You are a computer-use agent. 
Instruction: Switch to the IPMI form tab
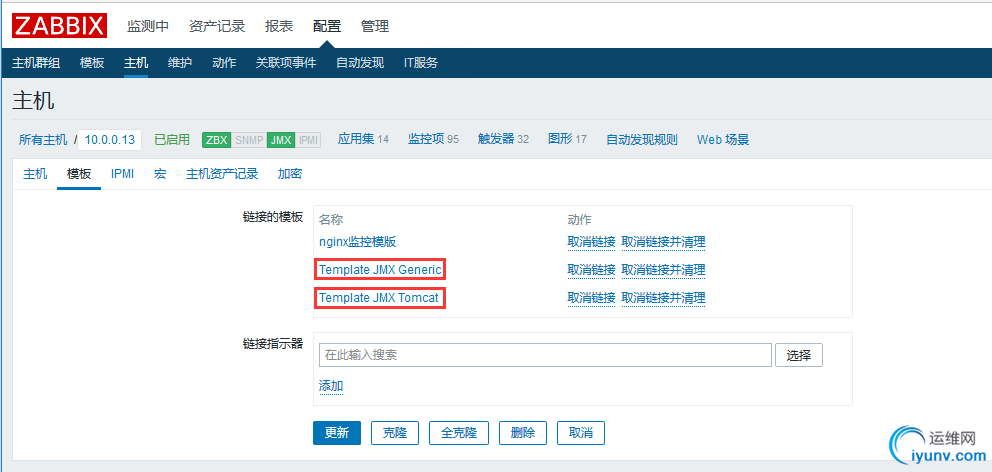(123, 174)
